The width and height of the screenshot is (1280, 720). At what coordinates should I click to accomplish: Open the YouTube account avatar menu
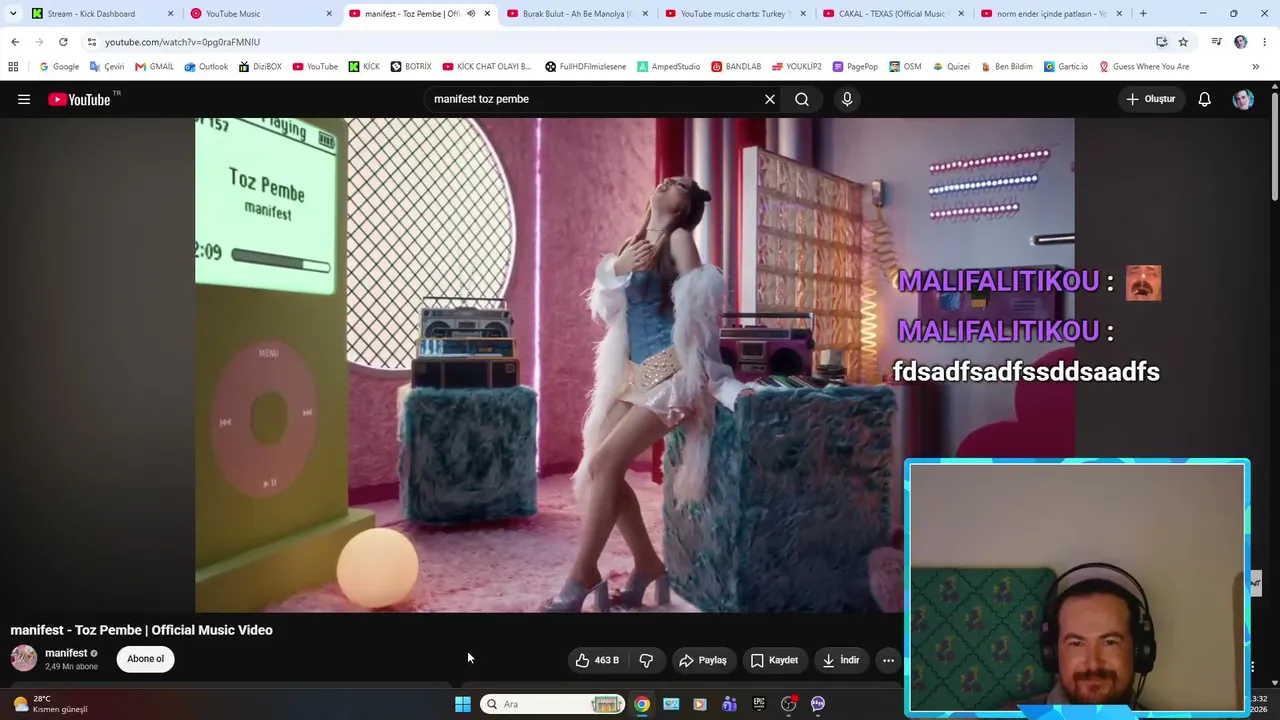[x=1243, y=99]
